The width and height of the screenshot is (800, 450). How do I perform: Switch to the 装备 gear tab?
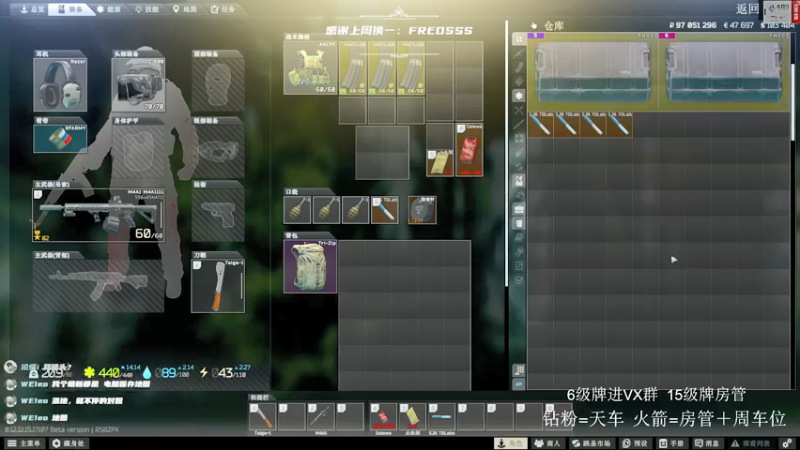(70, 9)
